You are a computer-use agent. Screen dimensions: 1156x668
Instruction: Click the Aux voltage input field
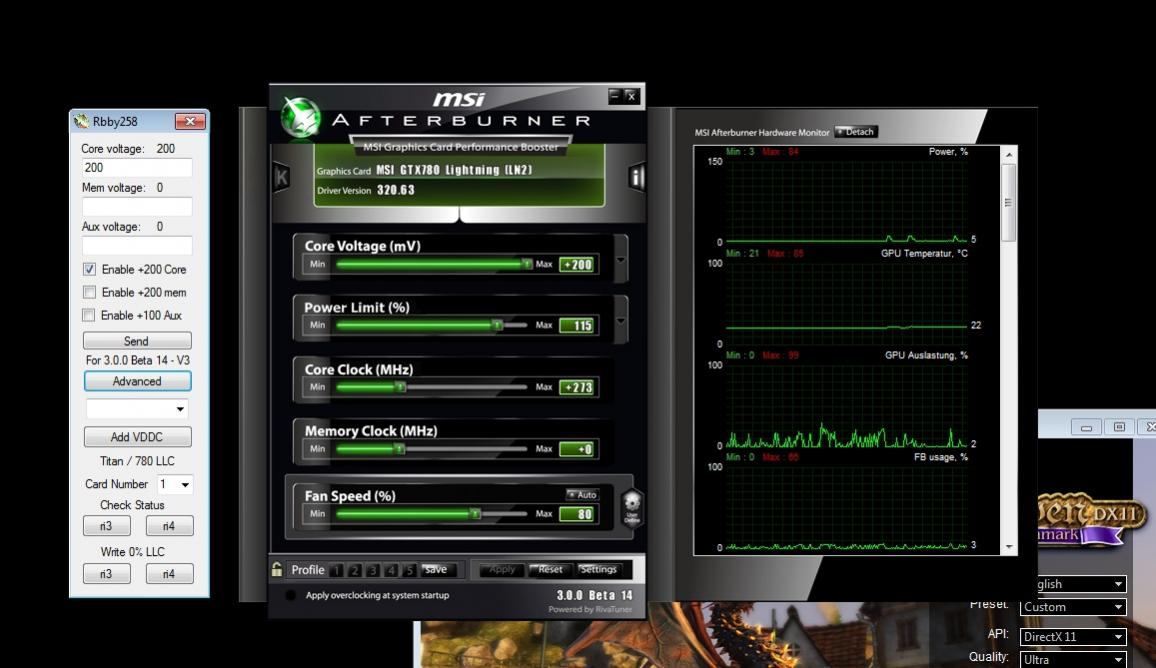pos(137,246)
